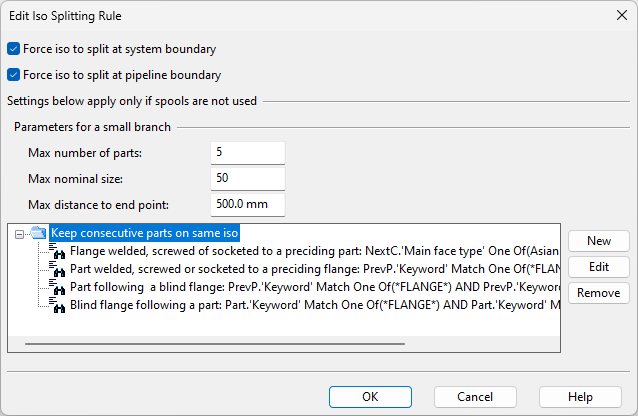Uncheck Force iso to split at system boundary
The width and height of the screenshot is (638, 416).
(13, 48)
